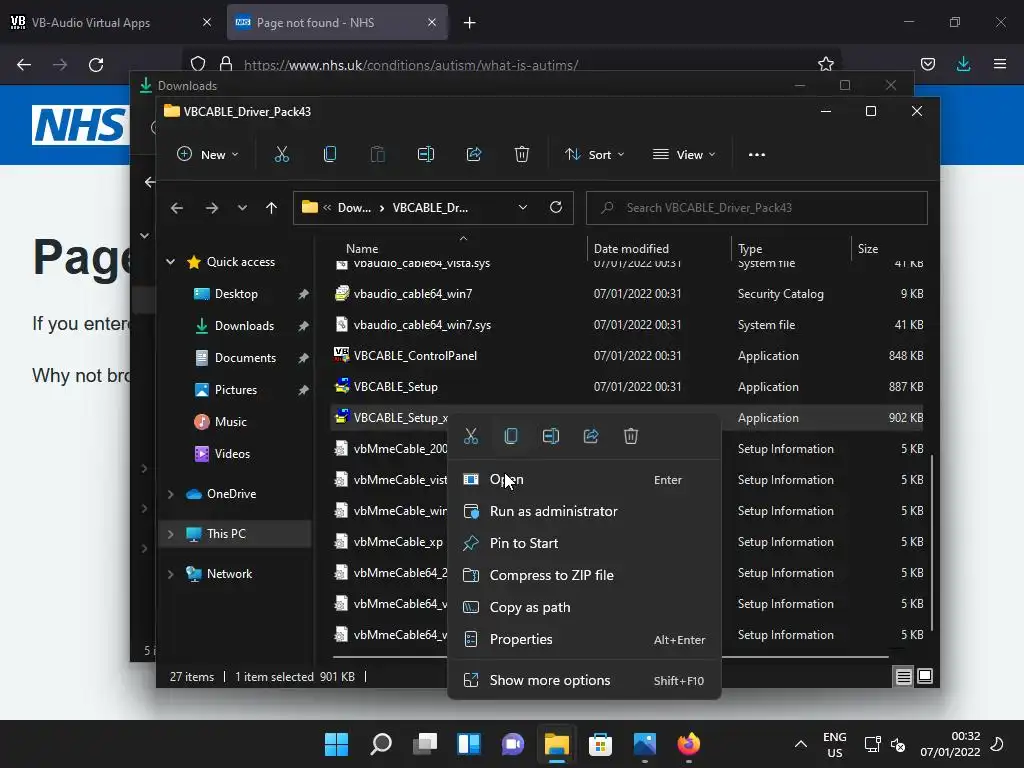Open the Firefox application menu
The height and width of the screenshot is (768, 1024).
(x=1000, y=64)
